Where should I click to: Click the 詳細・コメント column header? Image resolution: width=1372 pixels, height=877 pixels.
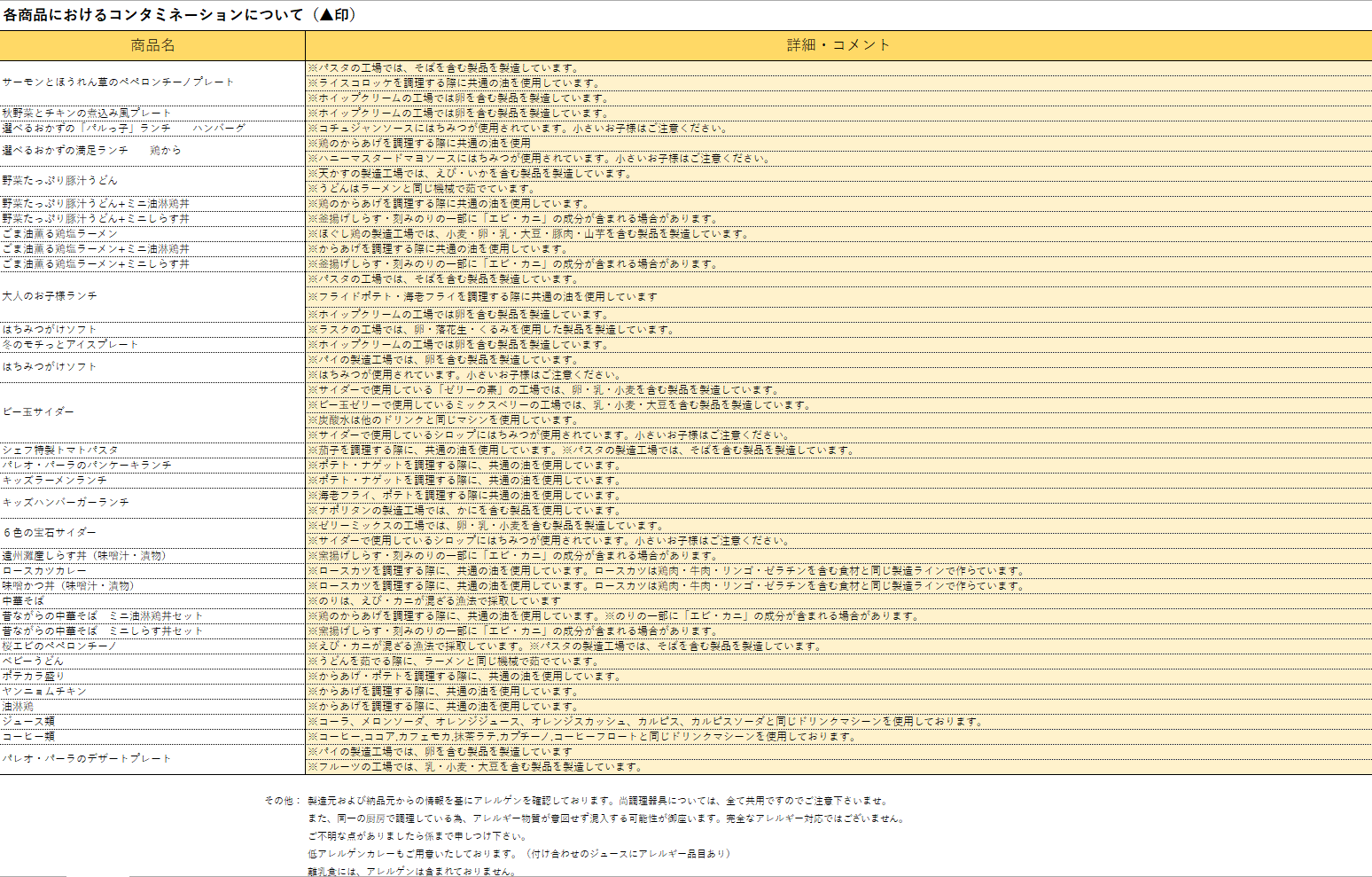tap(838, 45)
